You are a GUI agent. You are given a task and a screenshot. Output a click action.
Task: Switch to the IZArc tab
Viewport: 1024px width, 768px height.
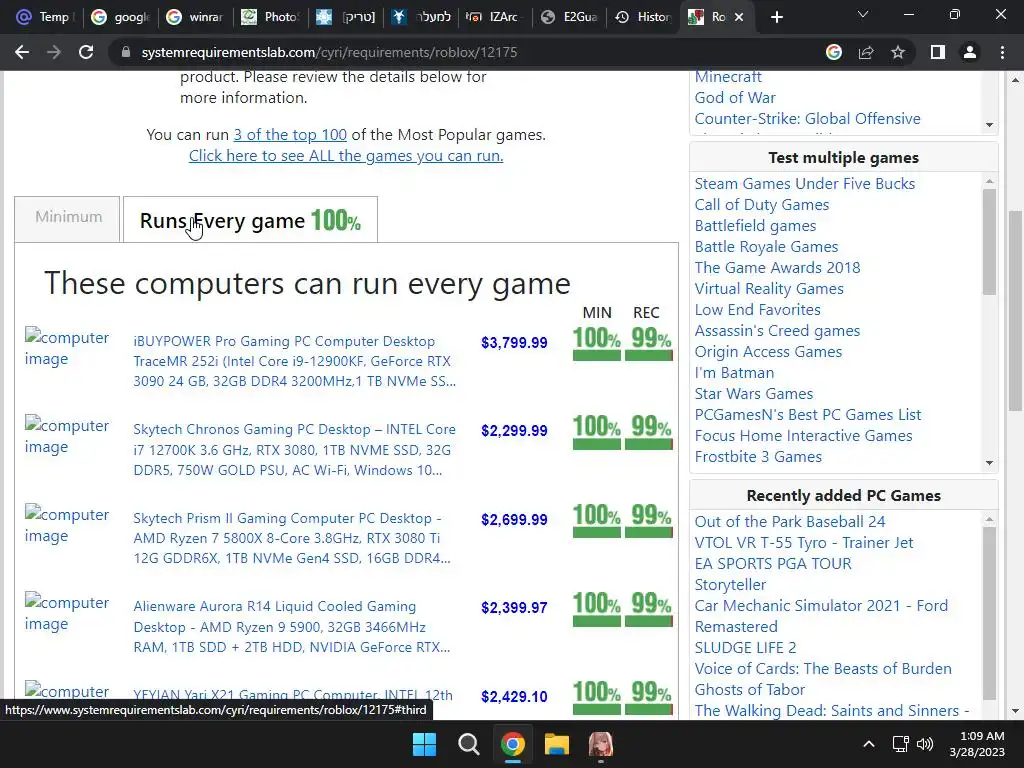click(x=493, y=17)
